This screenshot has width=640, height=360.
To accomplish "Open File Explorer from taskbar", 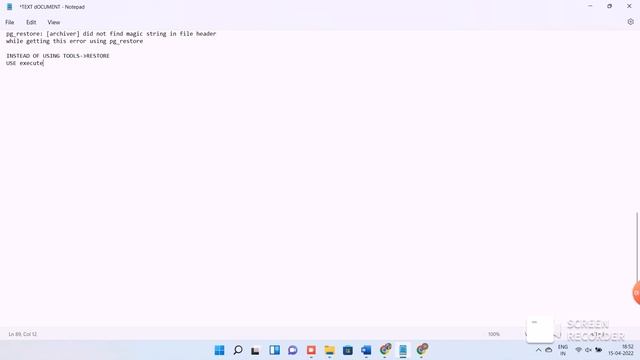I will pyautogui.click(x=329, y=350).
